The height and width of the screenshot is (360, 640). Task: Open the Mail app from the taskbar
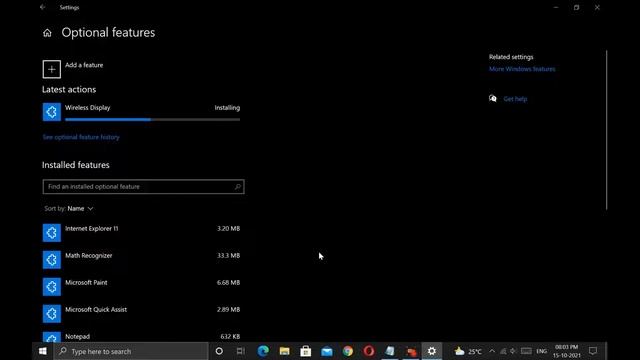pos(327,351)
